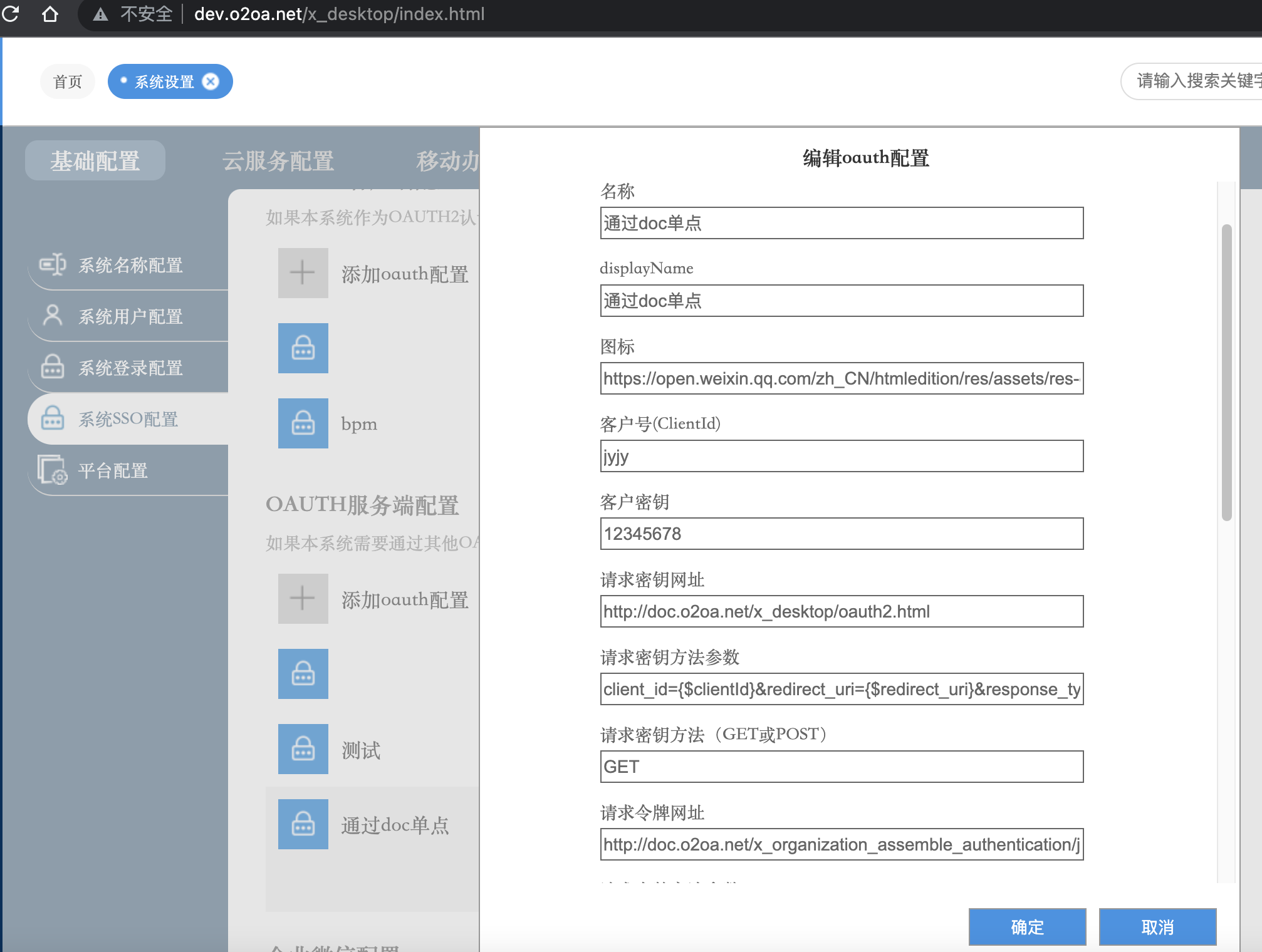Open 平台配置 in the sidebar
1262x952 pixels.
pyautogui.click(x=113, y=471)
